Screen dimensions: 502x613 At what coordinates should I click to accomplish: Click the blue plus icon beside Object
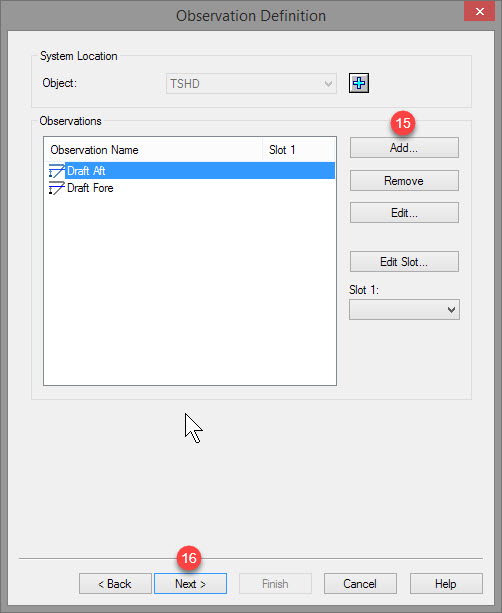(359, 83)
